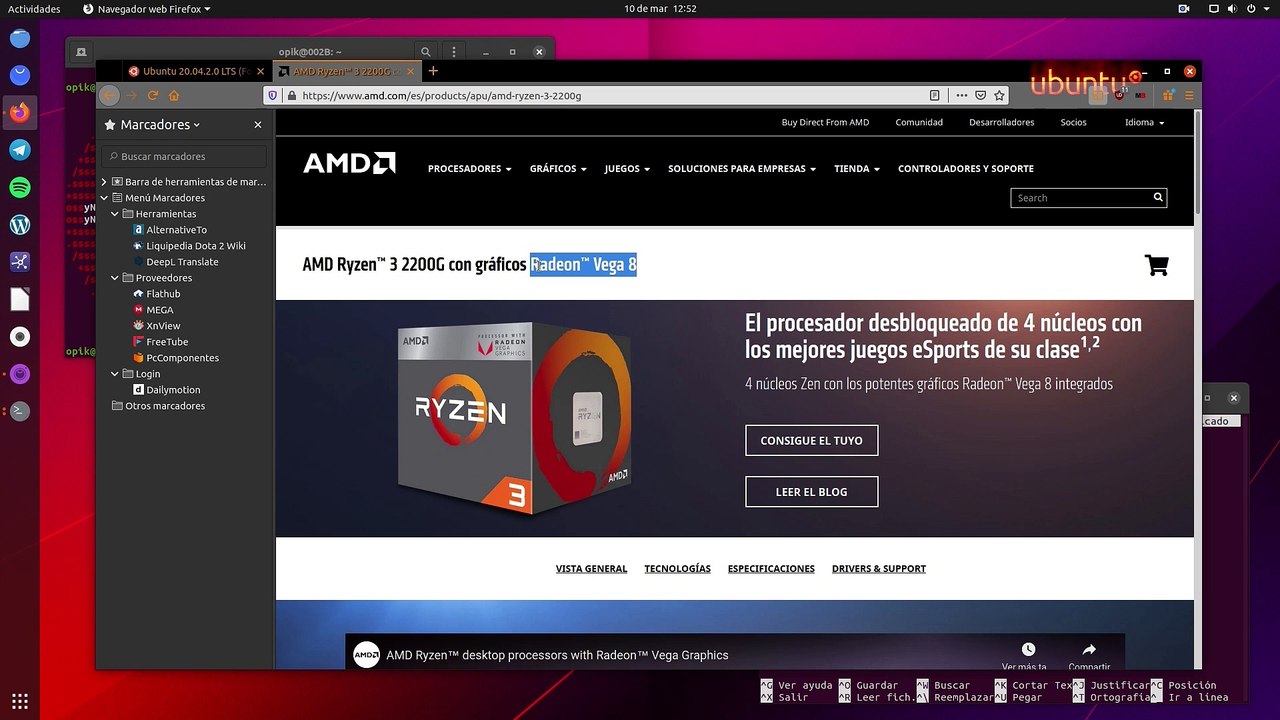
Task: Click the video watch later clock icon
Action: (1028, 650)
